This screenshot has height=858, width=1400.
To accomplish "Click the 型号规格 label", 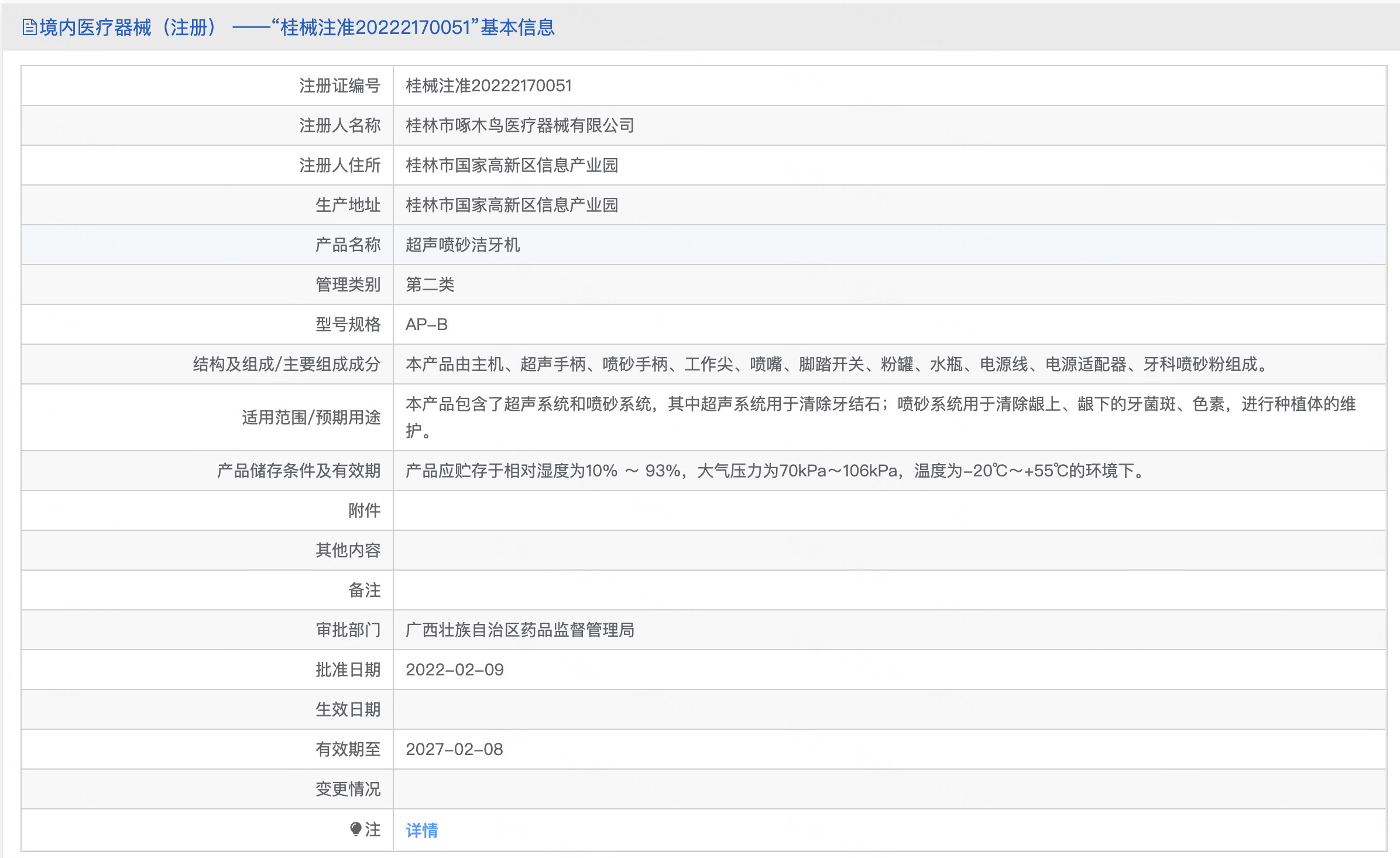I will pos(348,325).
